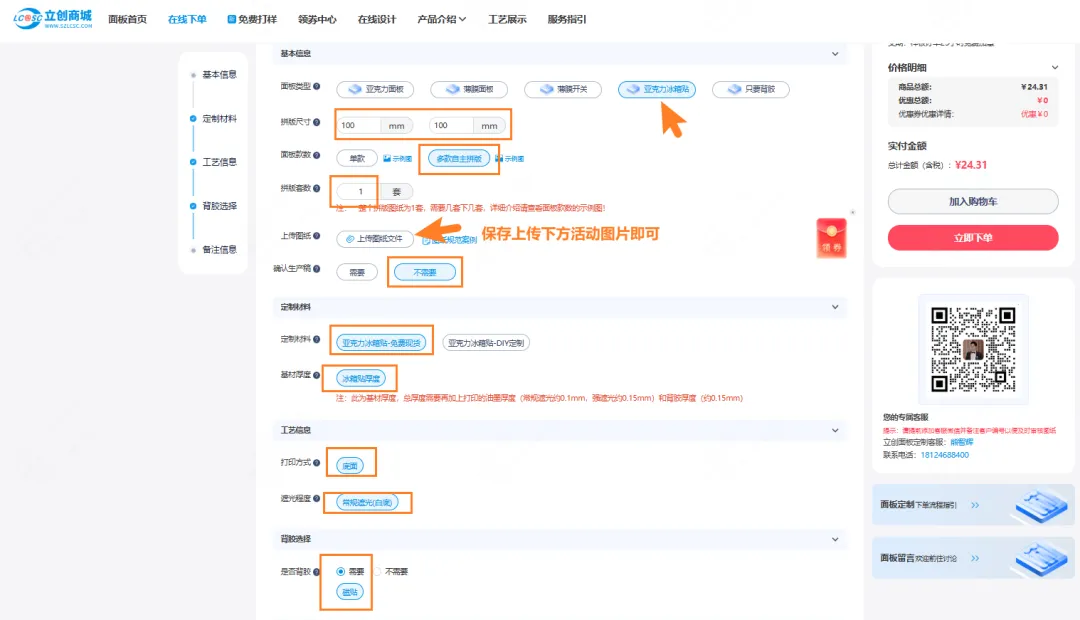Collapse the 工艺信息 section chevron
1080x620 pixels.
pos(836,430)
